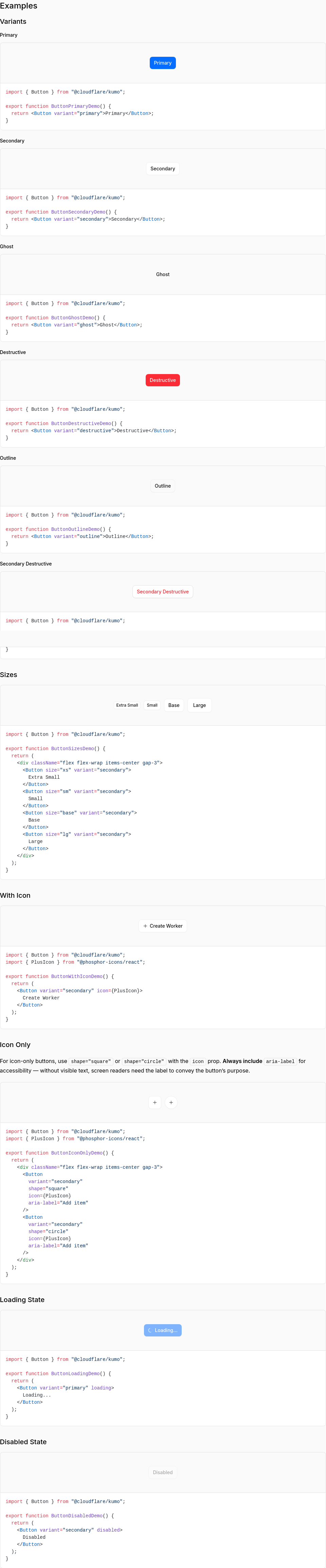Click the Large size button
This screenshot has width=326, height=1568.
[x=199, y=705]
